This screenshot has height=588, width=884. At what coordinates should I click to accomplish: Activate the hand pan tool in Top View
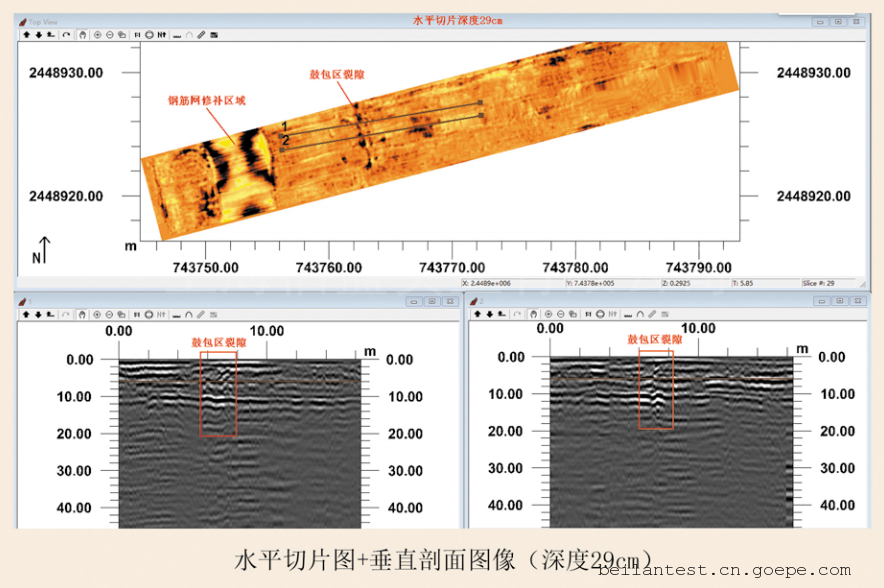(x=82, y=35)
